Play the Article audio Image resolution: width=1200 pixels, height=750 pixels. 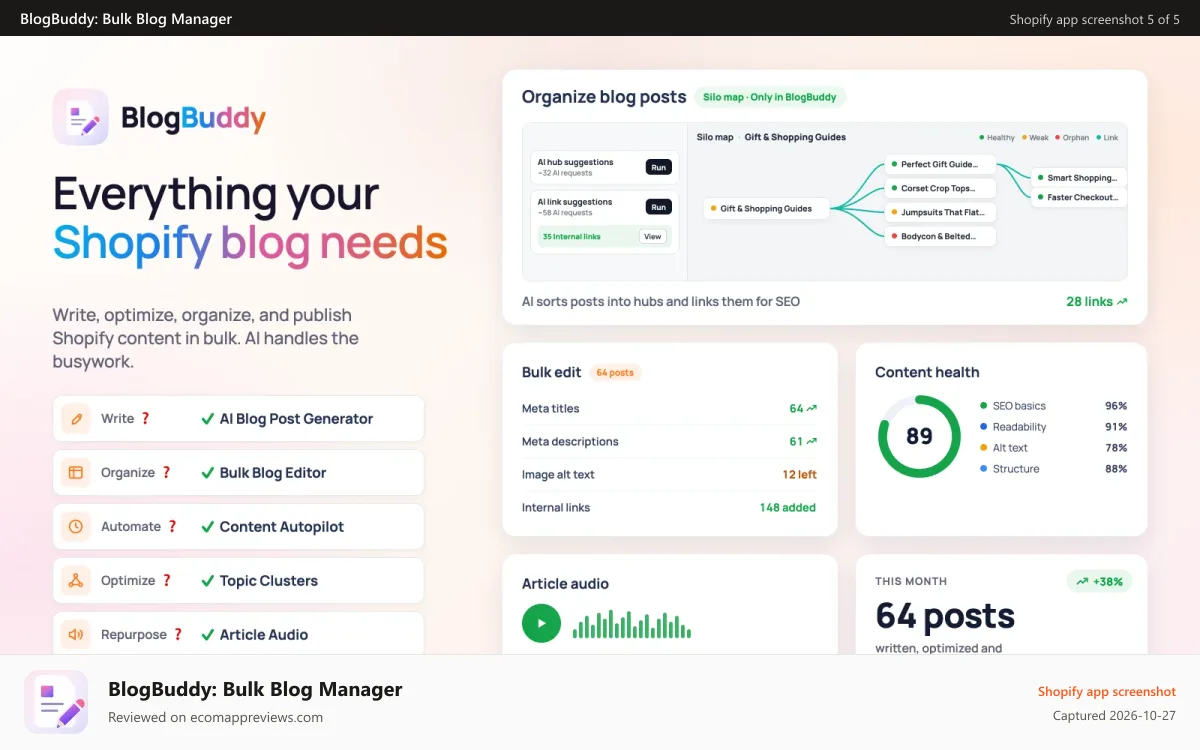click(541, 623)
